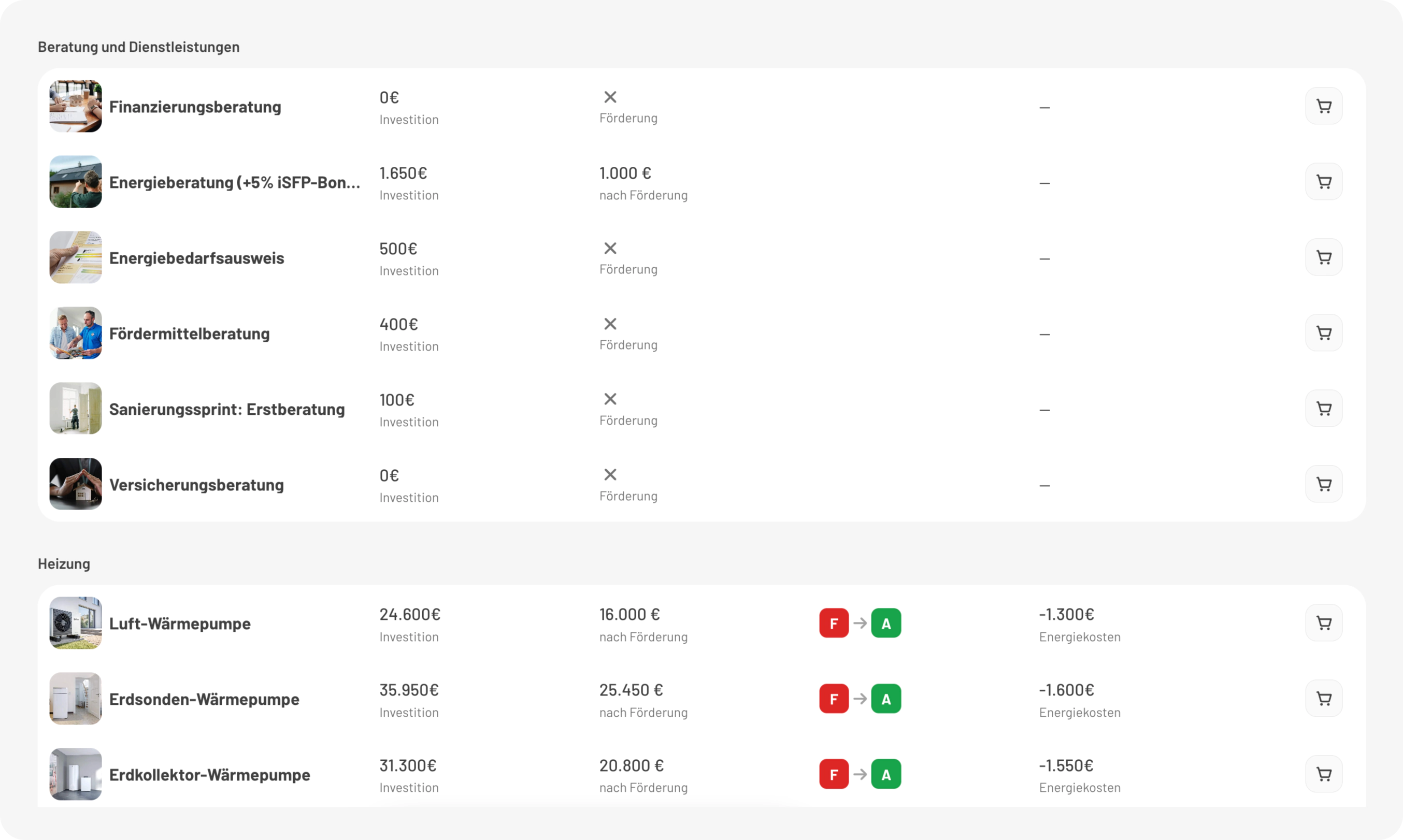Add Erdsonden-Wärmepumpe to the cart

click(x=1323, y=699)
